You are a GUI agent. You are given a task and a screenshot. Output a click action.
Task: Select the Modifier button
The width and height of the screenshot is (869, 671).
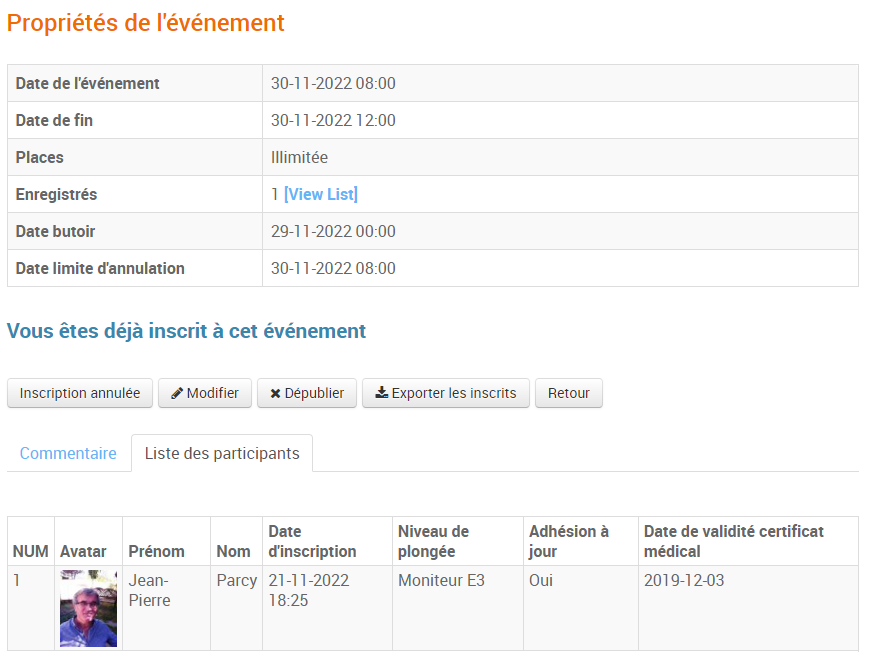click(204, 393)
